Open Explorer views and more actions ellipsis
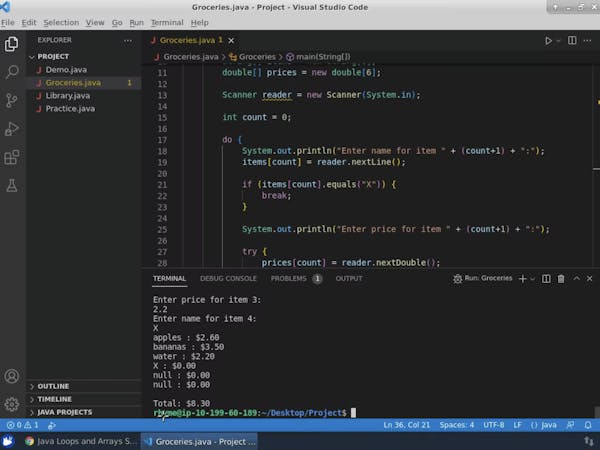The width and height of the screenshot is (600, 450). [128, 40]
